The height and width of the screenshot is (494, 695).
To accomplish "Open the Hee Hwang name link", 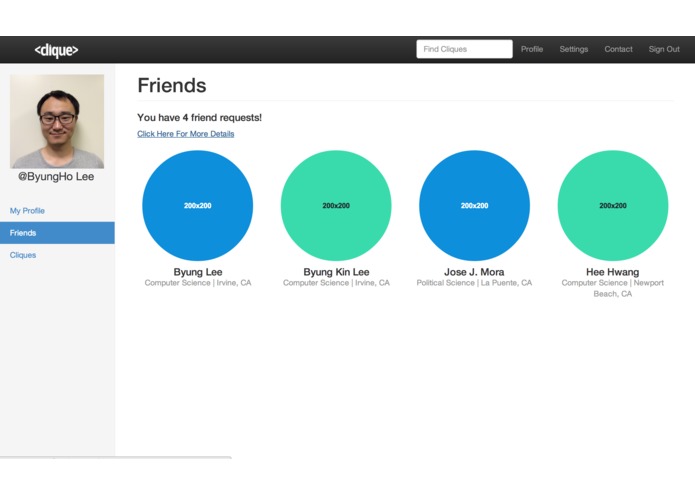I will [x=613, y=272].
